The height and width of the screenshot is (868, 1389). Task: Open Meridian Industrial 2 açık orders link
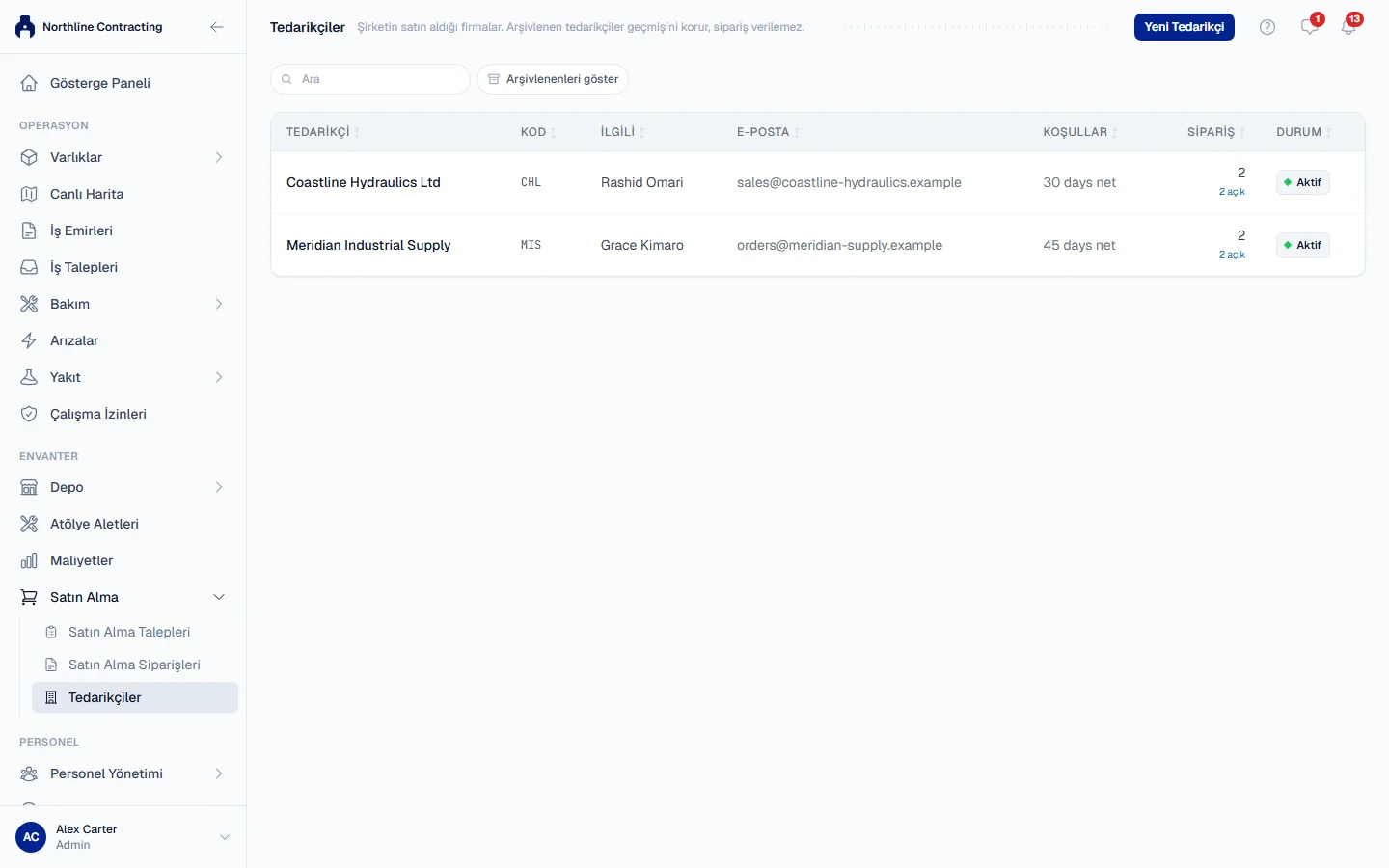(1232, 255)
